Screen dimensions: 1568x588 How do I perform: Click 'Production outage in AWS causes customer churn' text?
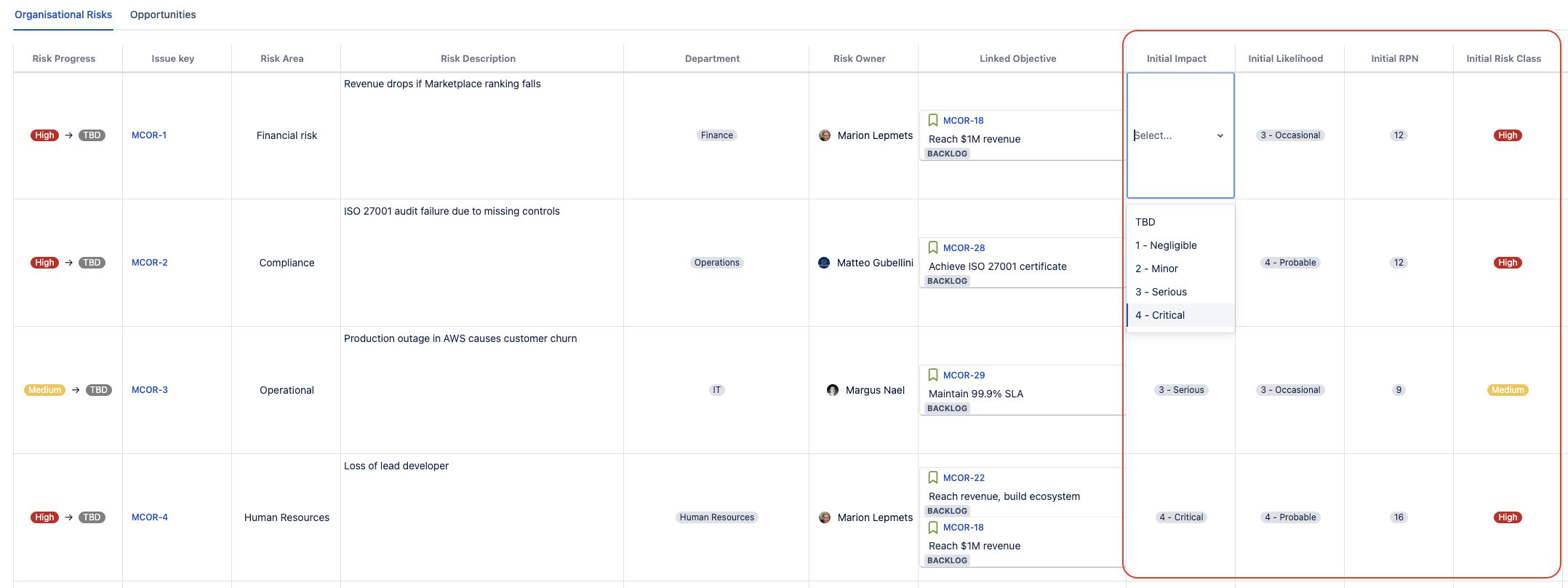coord(460,338)
